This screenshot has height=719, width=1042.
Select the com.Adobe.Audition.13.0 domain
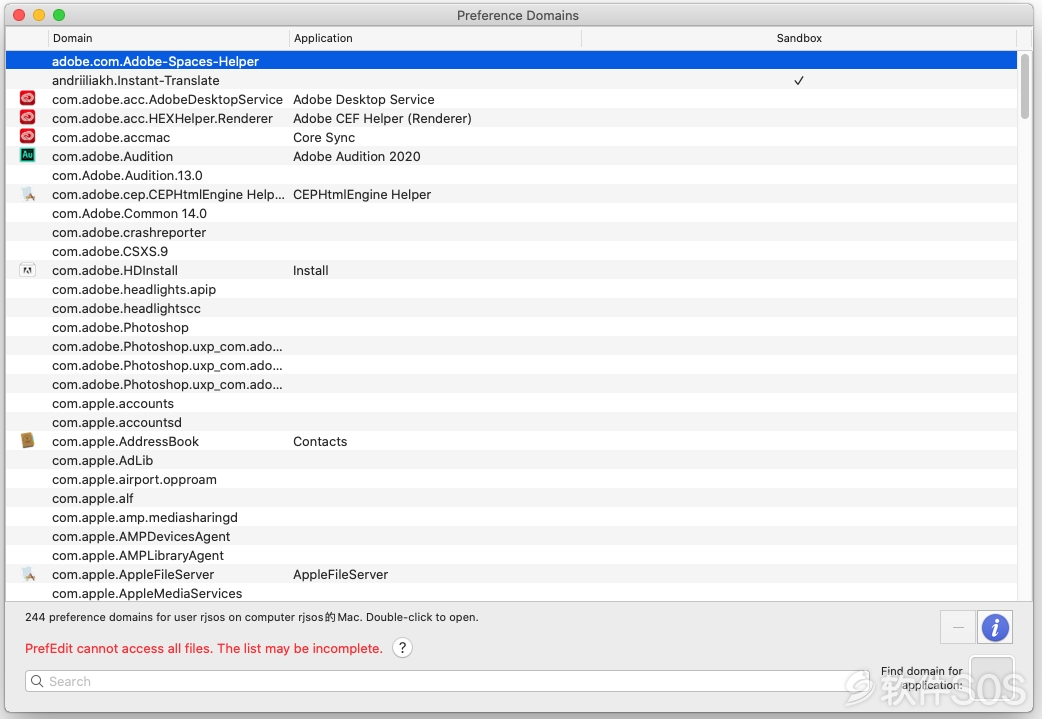point(127,175)
